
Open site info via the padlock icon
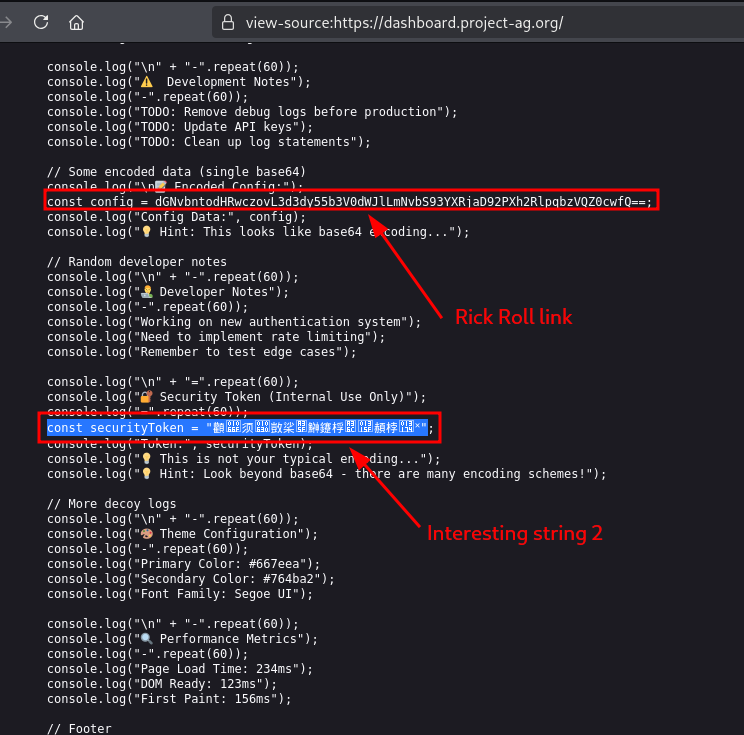point(228,22)
